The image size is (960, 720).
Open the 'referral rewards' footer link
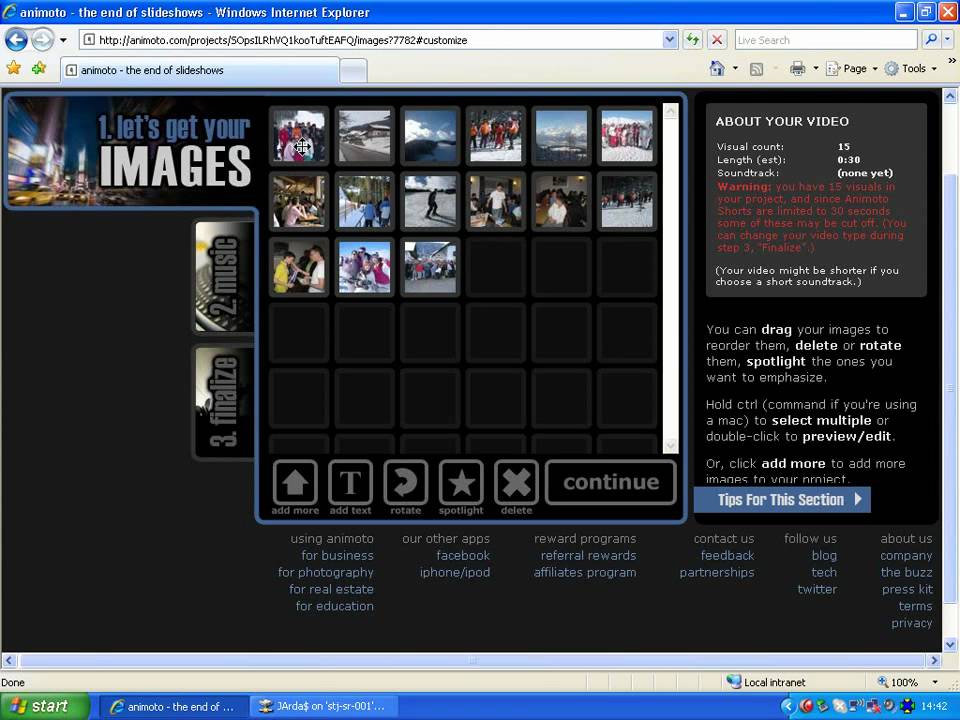point(588,555)
